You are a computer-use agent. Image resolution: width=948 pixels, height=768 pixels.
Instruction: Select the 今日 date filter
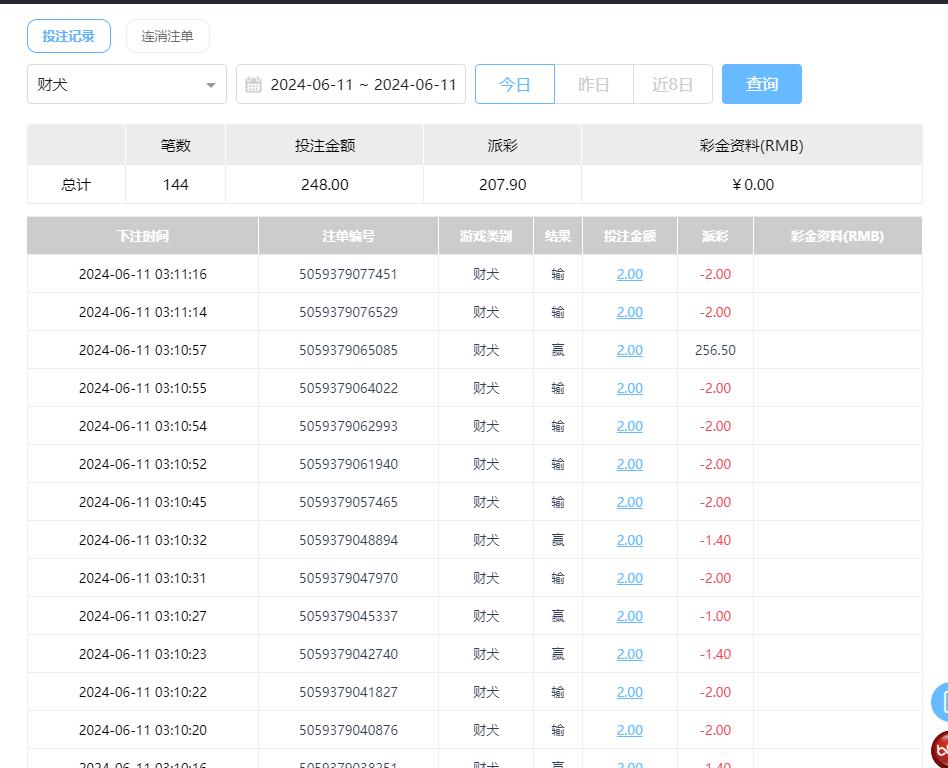click(514, 84)
